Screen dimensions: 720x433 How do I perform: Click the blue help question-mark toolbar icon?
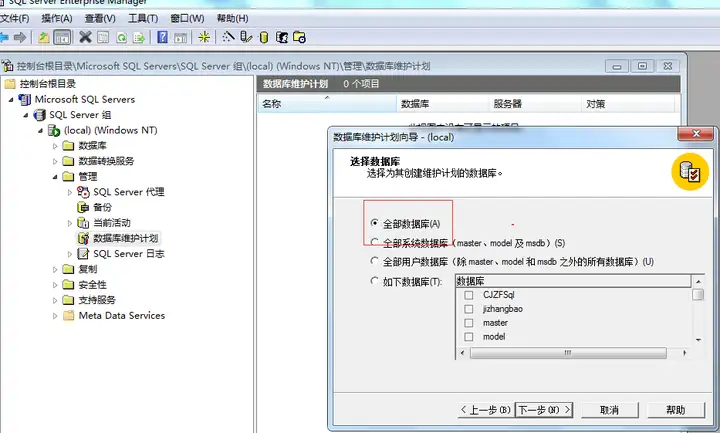point(162,37)
